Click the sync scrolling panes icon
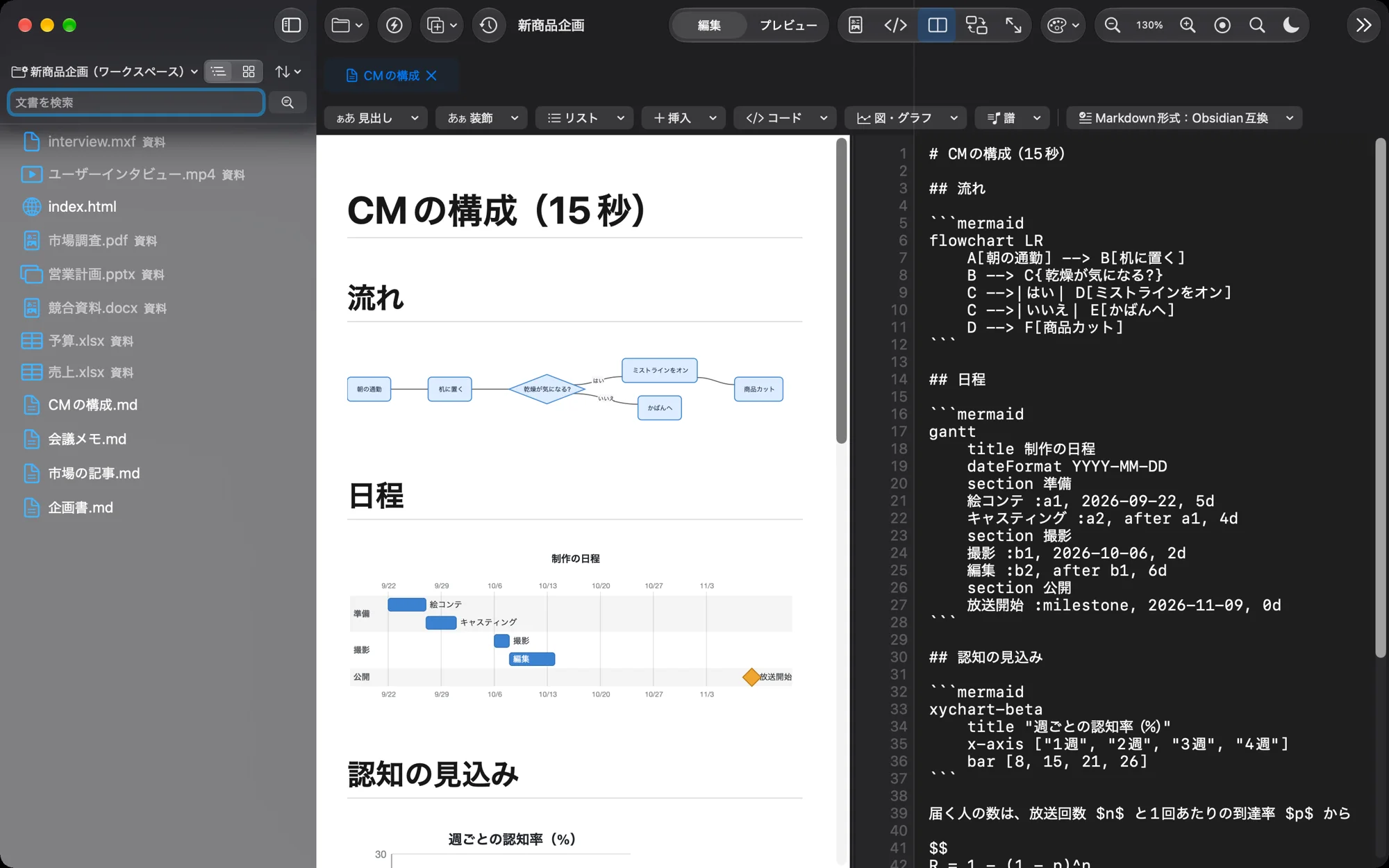1389x868 pixels. pyautogui.click(x=976, y=26)
